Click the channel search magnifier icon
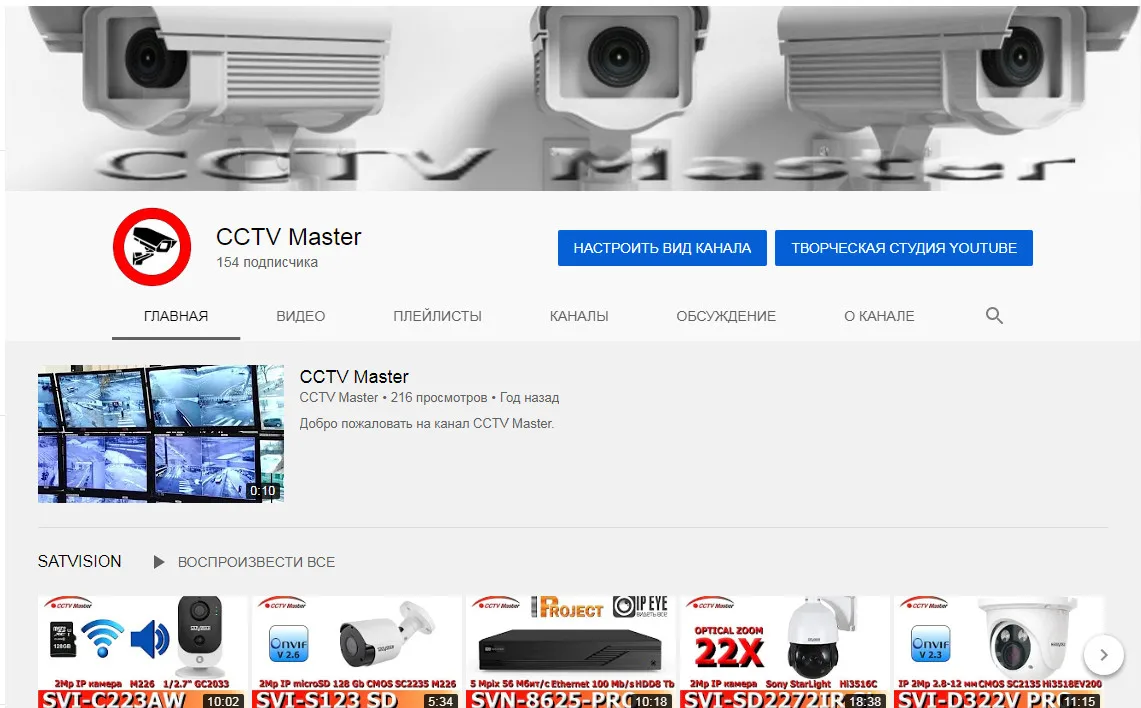1141x708 pixels. [x=994, y=316]
